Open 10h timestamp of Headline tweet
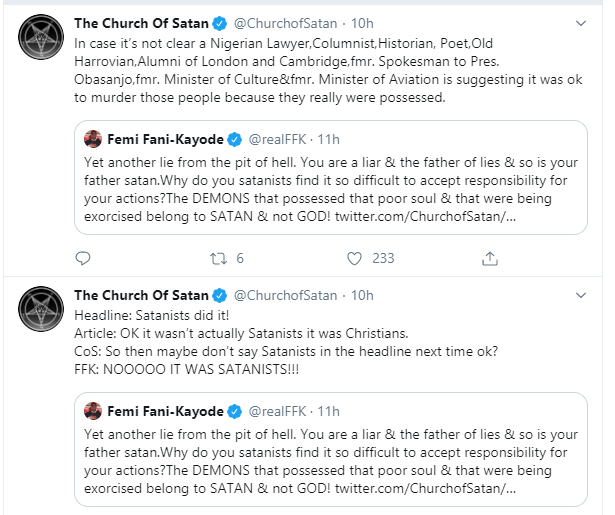 tap(363, 296)
